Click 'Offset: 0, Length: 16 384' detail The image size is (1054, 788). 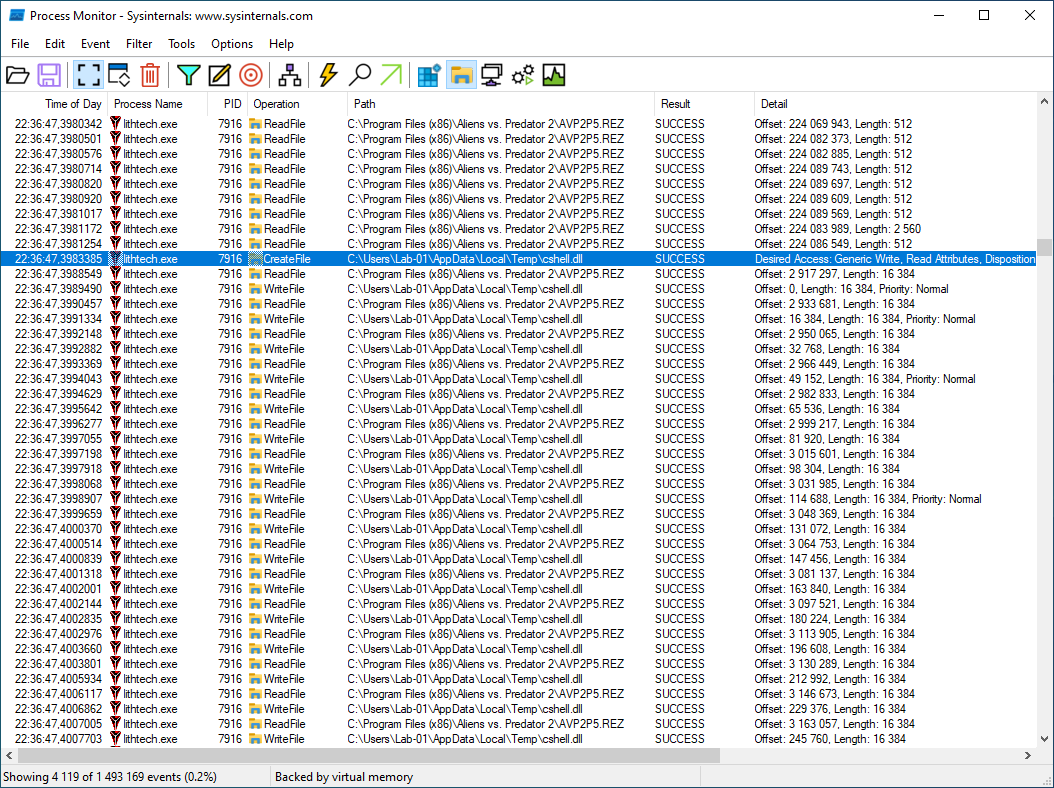851,289
